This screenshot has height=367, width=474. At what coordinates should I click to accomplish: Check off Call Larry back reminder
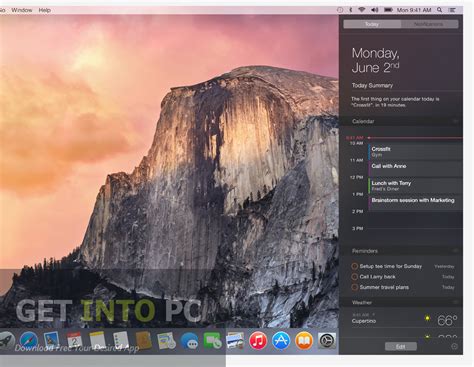click(x=354, y=277)
